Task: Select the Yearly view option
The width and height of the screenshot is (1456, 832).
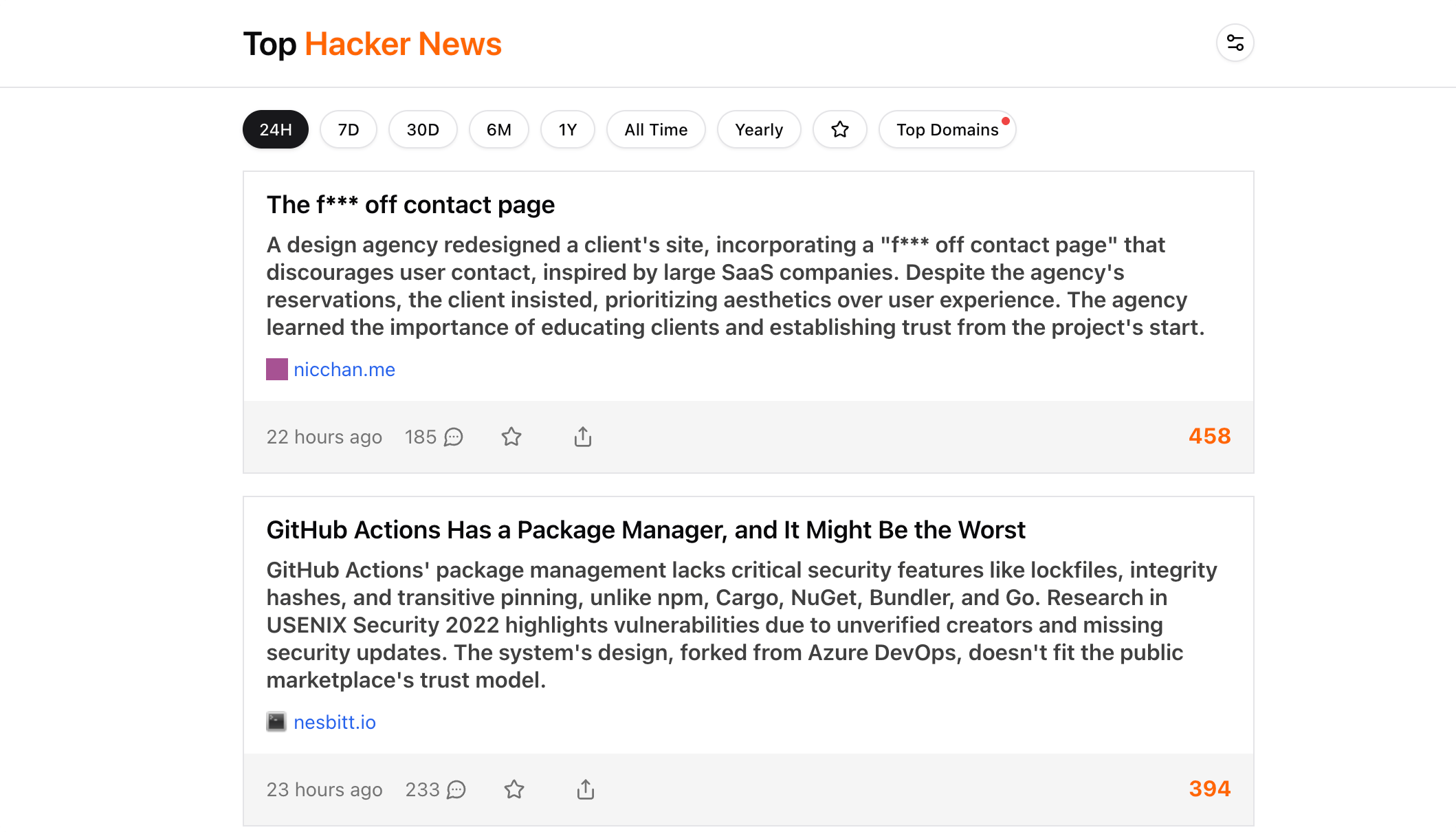Action: 759,129
